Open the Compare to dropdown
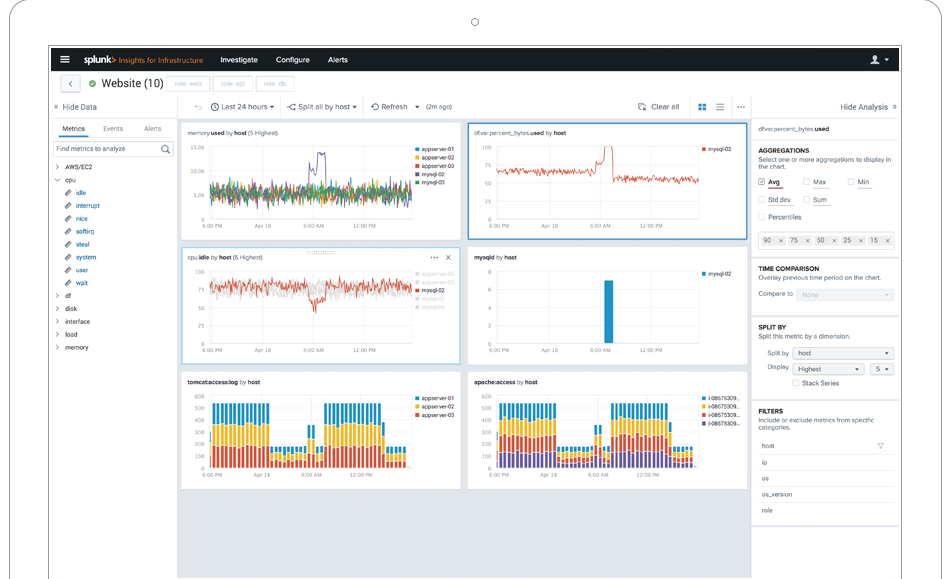 [x=845, y=295]
